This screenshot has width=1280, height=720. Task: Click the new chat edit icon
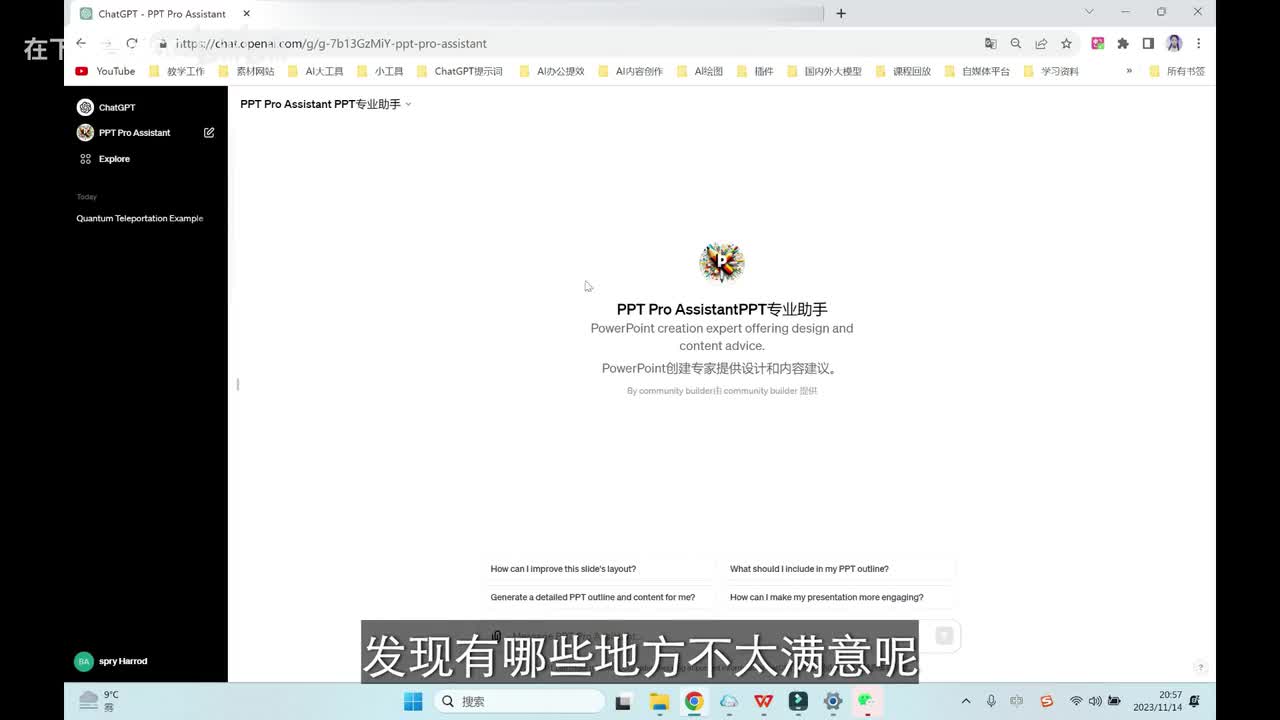pyautogui.click(x=209, y=133)
